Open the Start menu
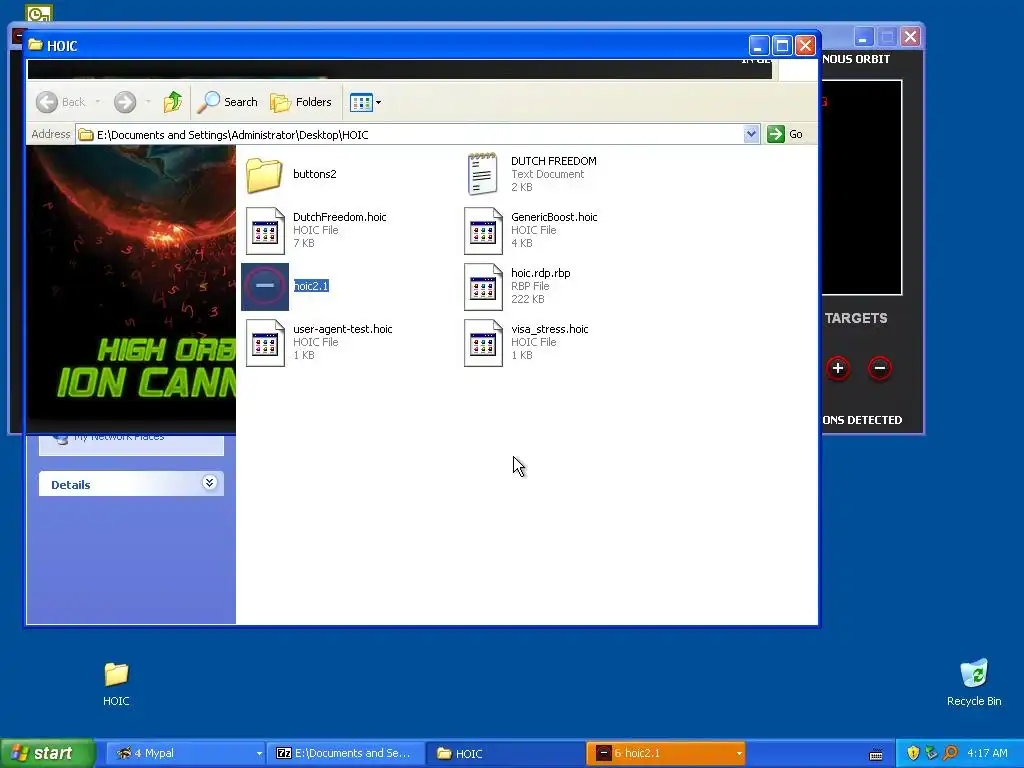This screenshot has height=768, width=1024. (x=48, y=753)
